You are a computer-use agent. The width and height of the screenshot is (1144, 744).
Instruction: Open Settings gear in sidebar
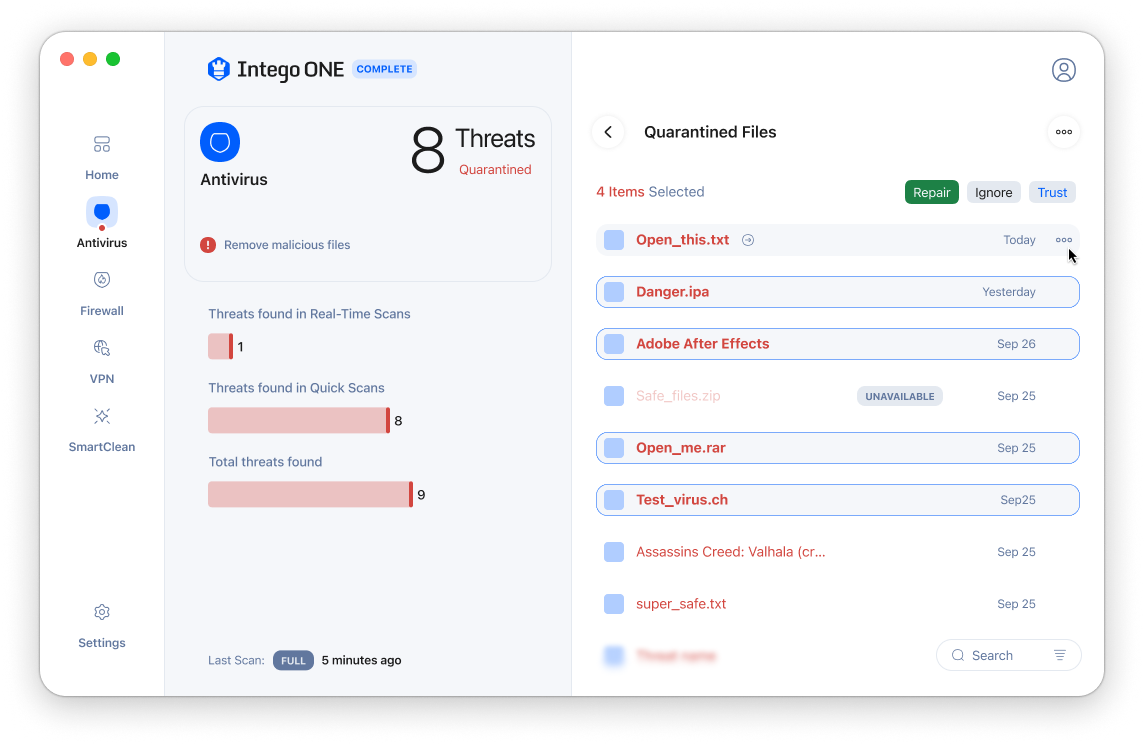click(x=102, y=612)
